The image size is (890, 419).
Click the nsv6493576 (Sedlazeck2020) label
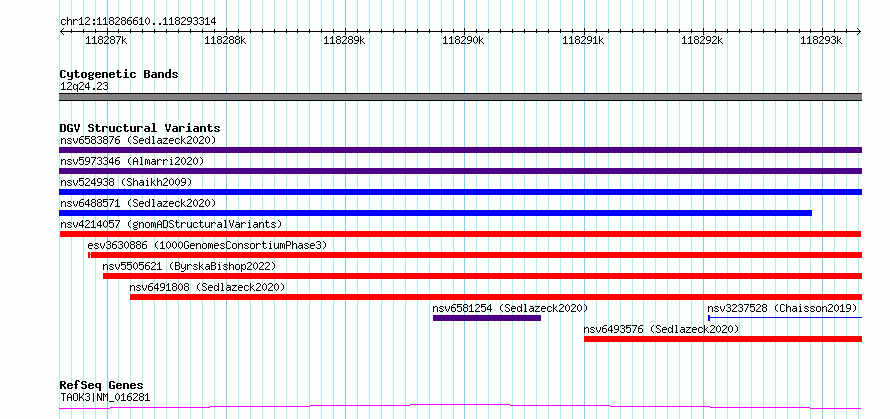point(661,329)
